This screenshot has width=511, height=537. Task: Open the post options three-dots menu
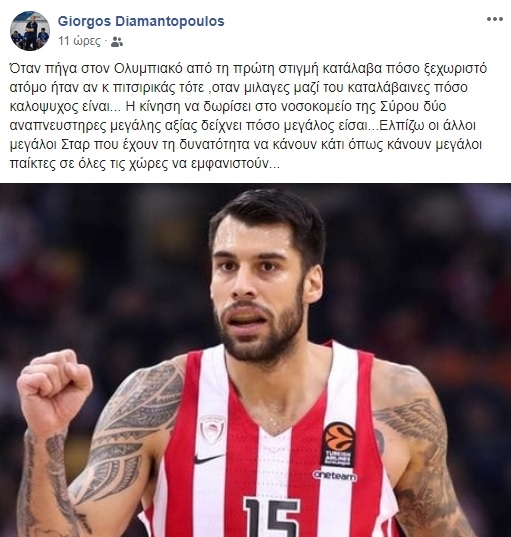(495, 20)
